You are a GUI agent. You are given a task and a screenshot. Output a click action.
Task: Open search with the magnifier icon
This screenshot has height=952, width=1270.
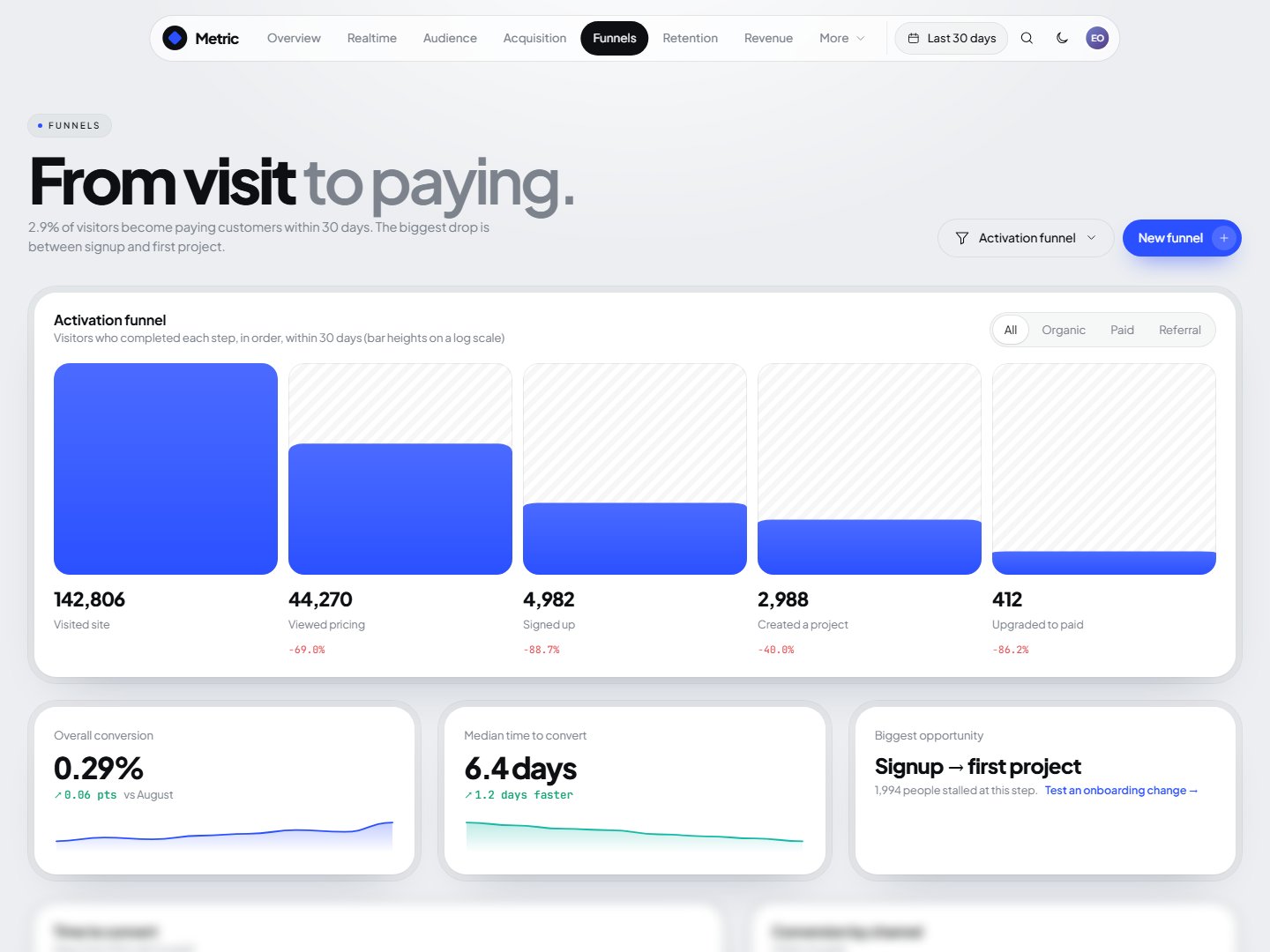click(x=1027, y=38)
